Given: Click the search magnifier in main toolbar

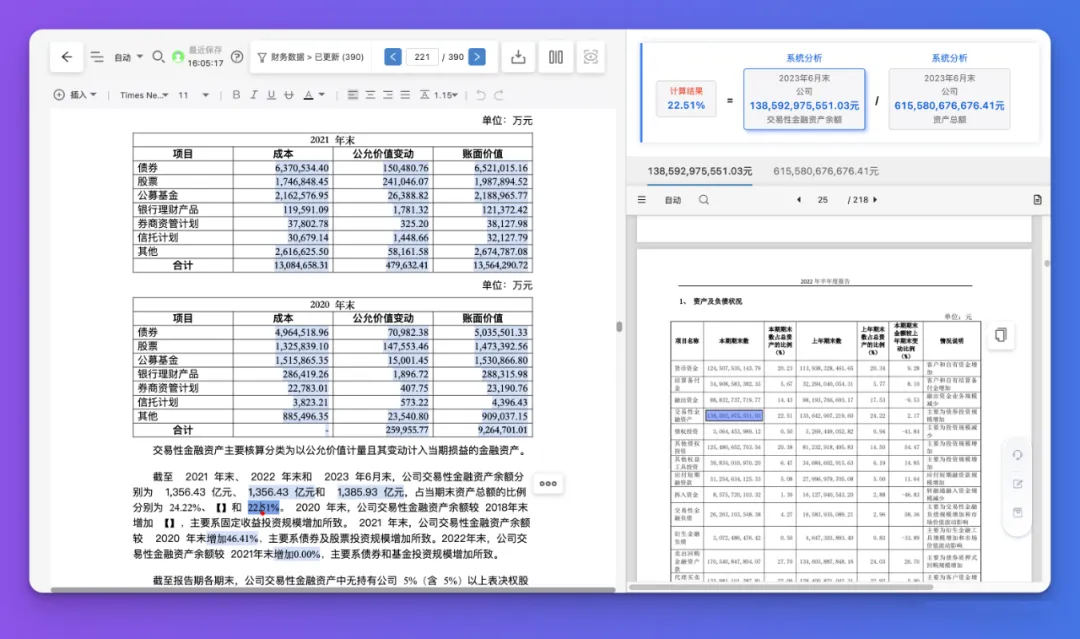Looking at the screenshot, I should pyautogui.click(x=158, y=56).
